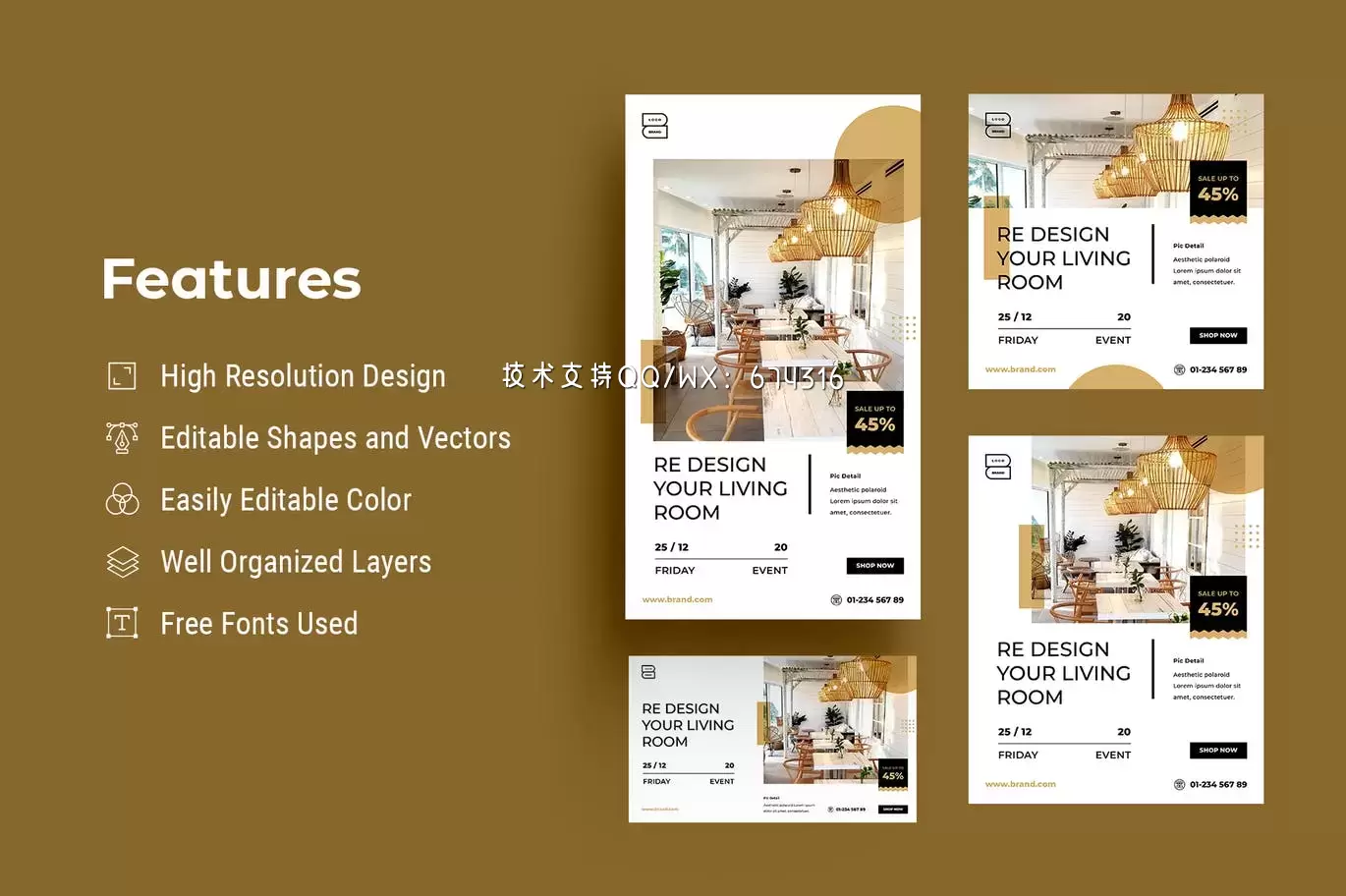Click the stacked layers icon
This screenshot has width=1346, height=896.
coord(122,561)
